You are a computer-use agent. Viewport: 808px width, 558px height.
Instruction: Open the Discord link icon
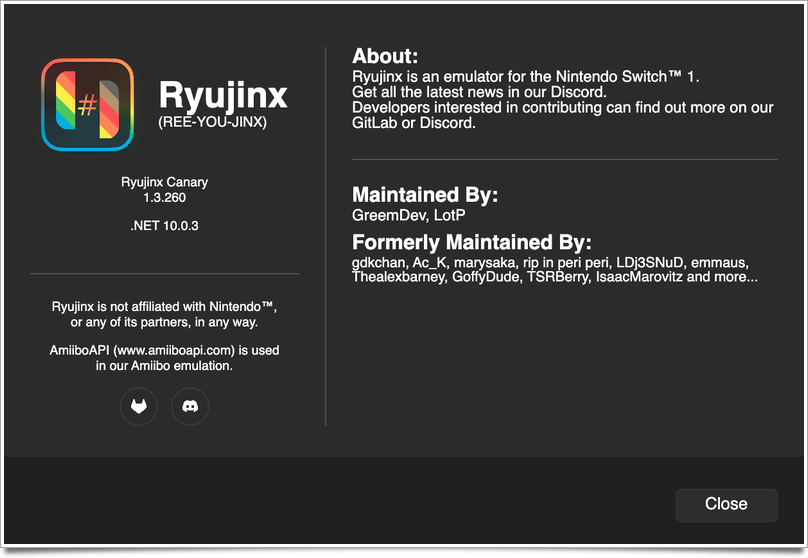click(190, 407)
